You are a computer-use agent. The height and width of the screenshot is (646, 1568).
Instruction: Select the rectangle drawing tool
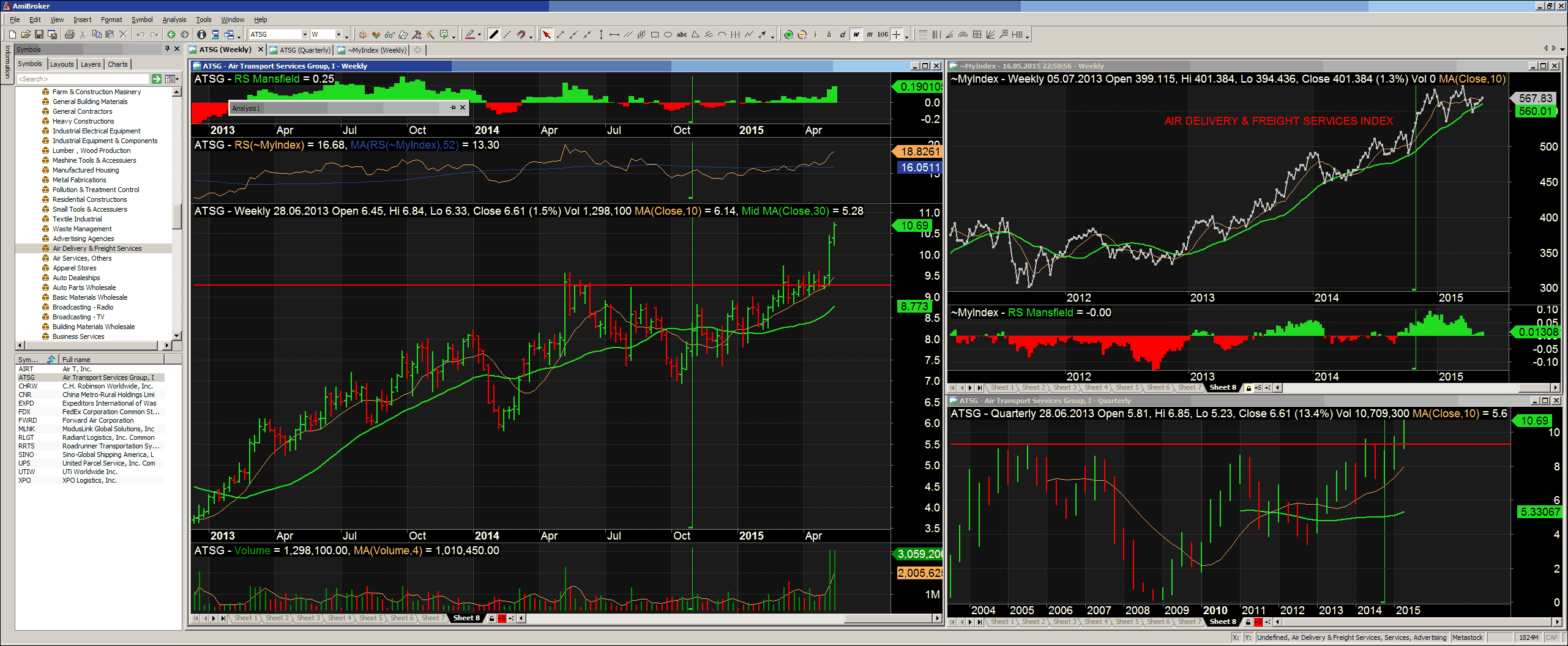654,35
